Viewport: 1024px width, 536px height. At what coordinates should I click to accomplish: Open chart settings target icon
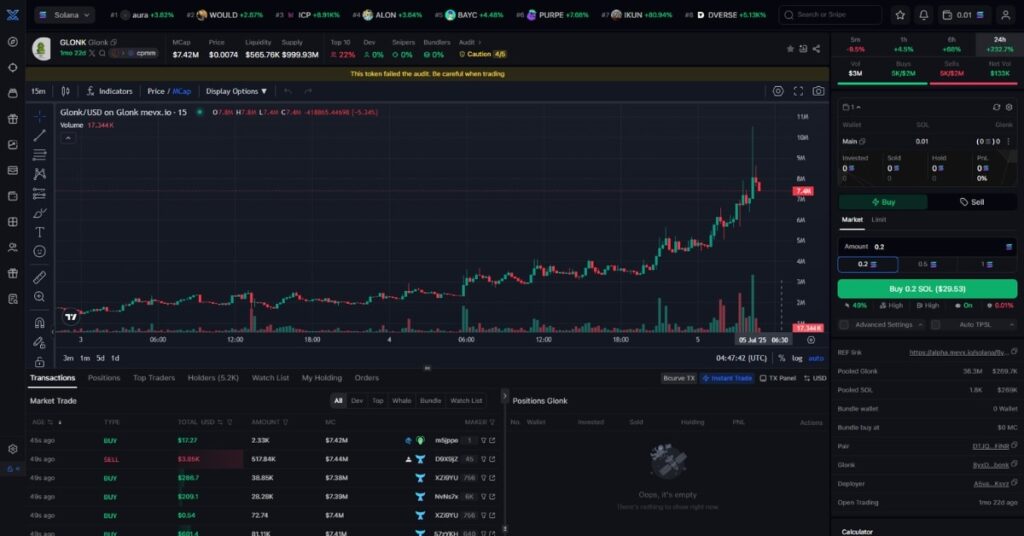tap(778, 91)
